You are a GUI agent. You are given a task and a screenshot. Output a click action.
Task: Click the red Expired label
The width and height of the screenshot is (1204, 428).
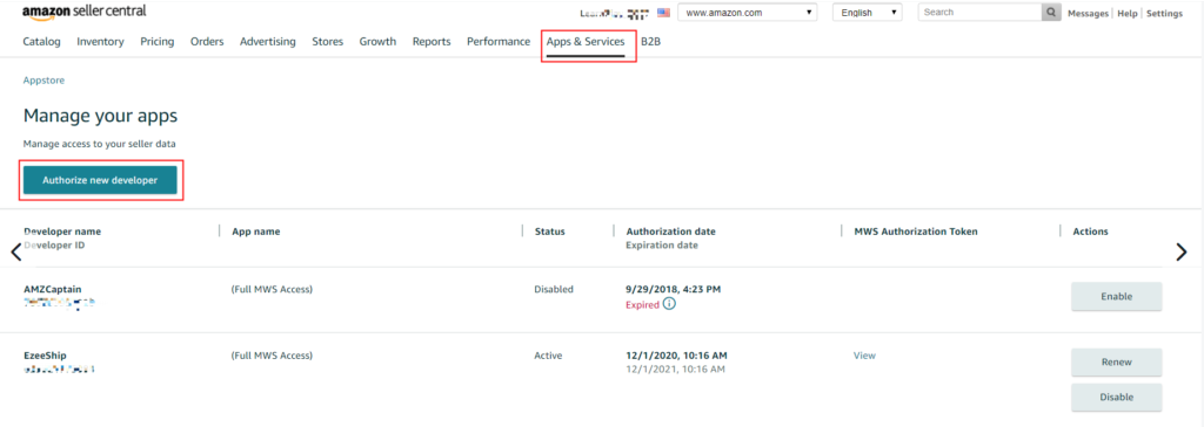(x=643, y=304)
